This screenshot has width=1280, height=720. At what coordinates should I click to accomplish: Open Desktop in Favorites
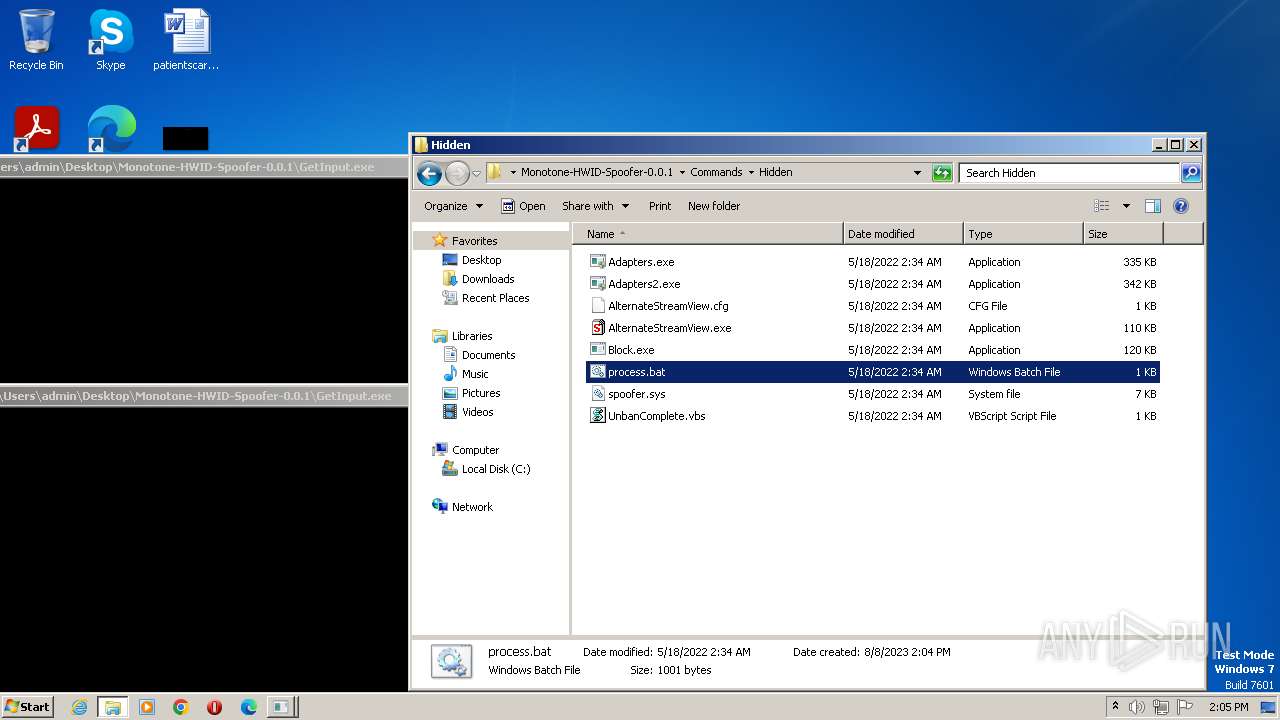(481, 260)
